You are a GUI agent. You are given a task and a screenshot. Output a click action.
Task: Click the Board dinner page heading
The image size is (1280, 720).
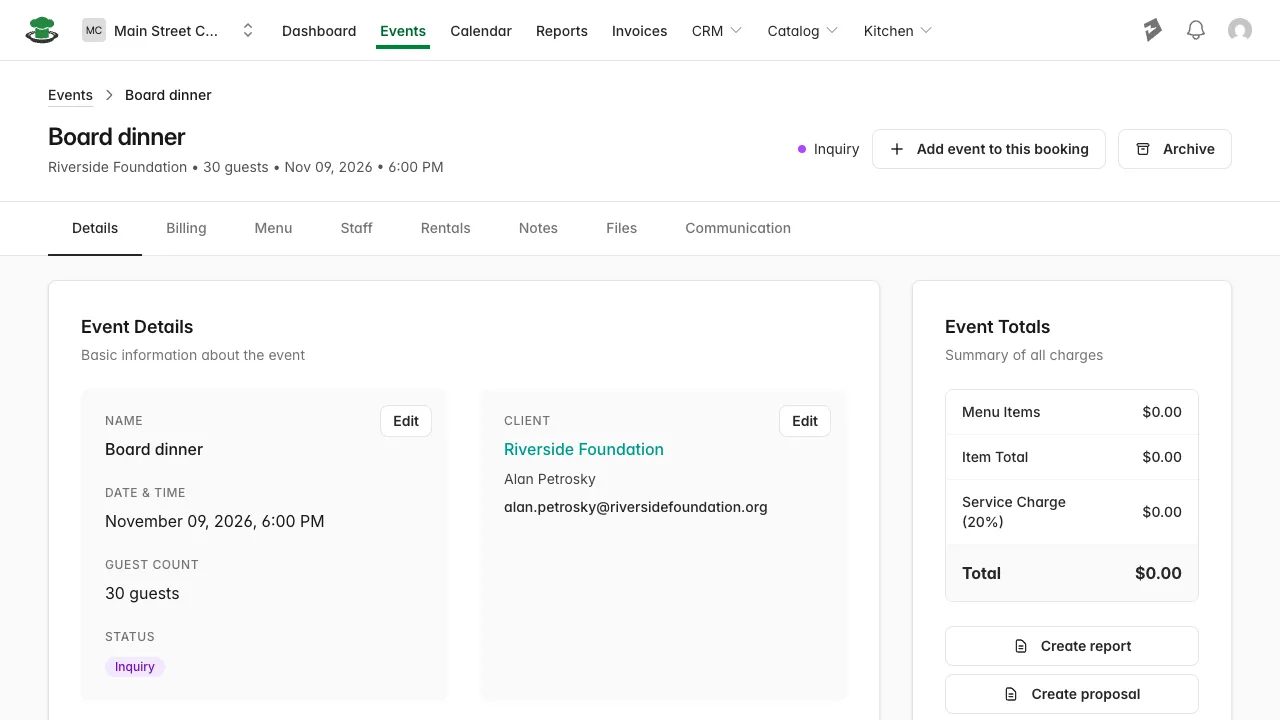[117, 137]
